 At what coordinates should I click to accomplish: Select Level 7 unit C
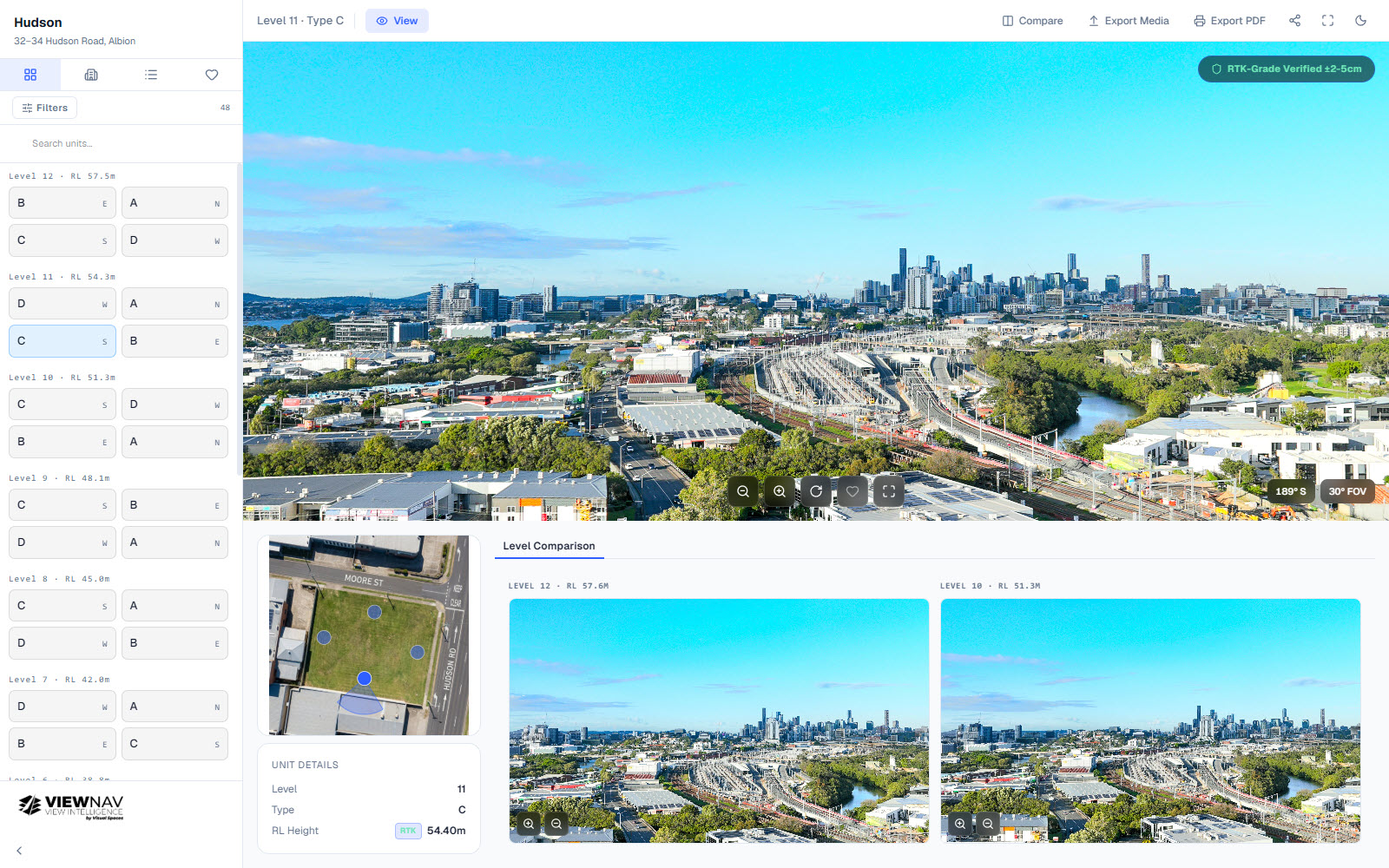click(174, 744)
